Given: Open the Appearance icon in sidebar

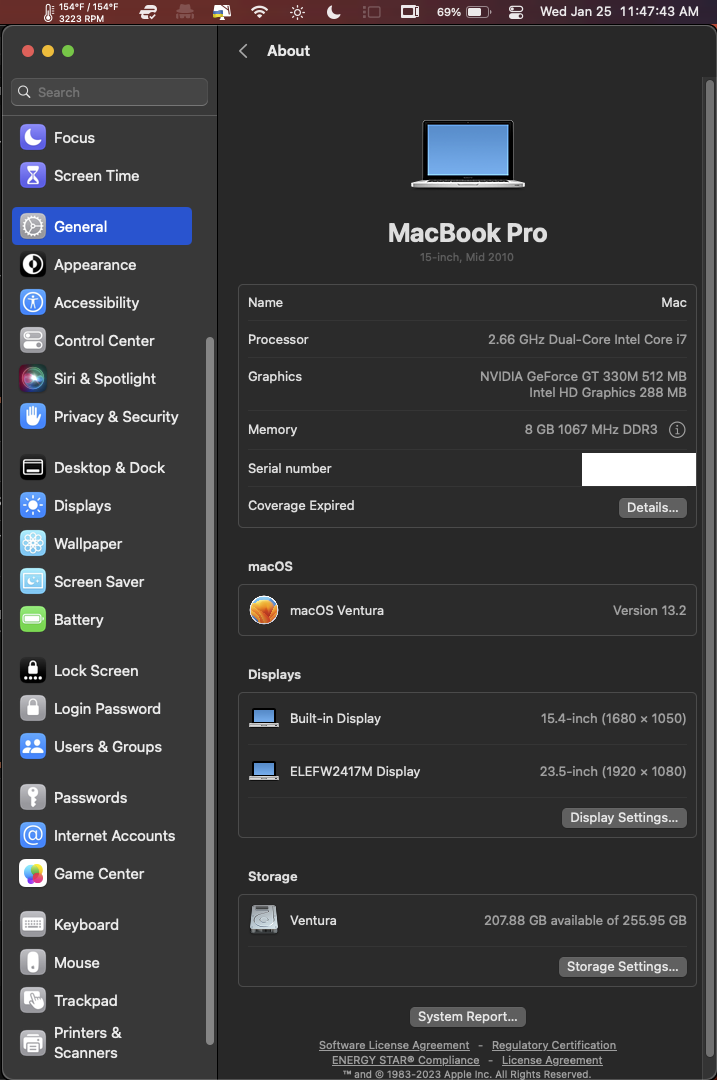Looking at the screenshot, I should (x=32, y=264).
